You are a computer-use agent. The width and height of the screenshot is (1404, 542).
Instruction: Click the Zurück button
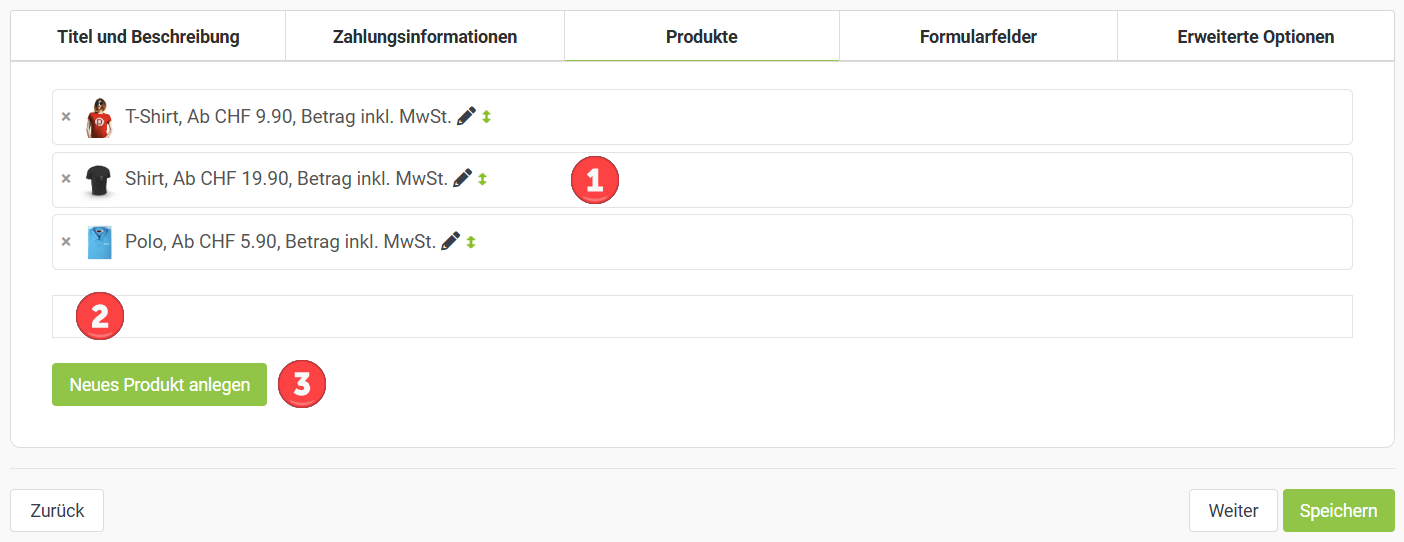click(x=57, y=510)
